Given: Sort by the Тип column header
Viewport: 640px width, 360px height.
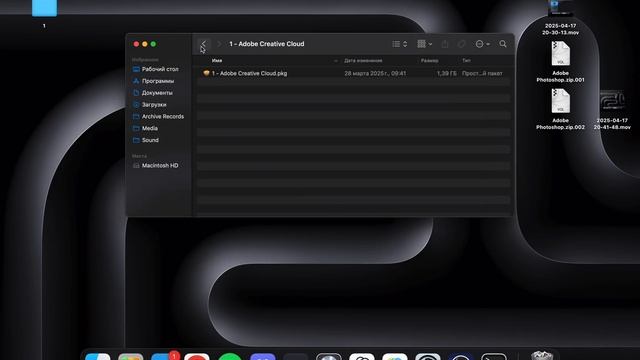Looking at the screenshot, I should [466, 60].
